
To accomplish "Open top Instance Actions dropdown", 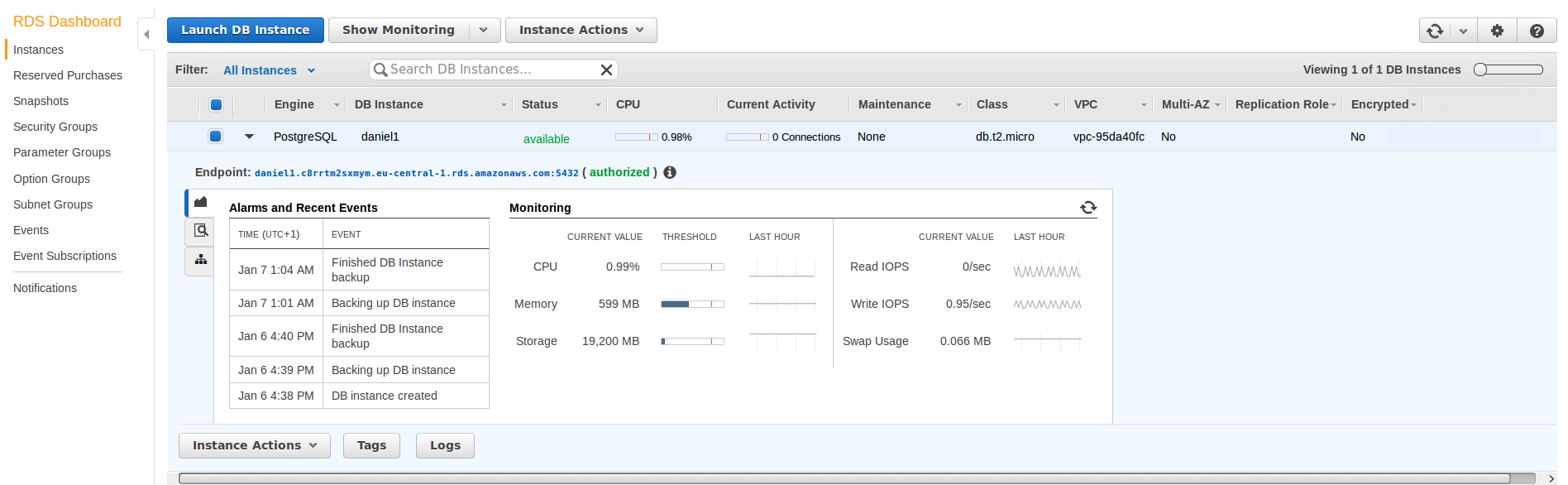I will tap(581, 30).
